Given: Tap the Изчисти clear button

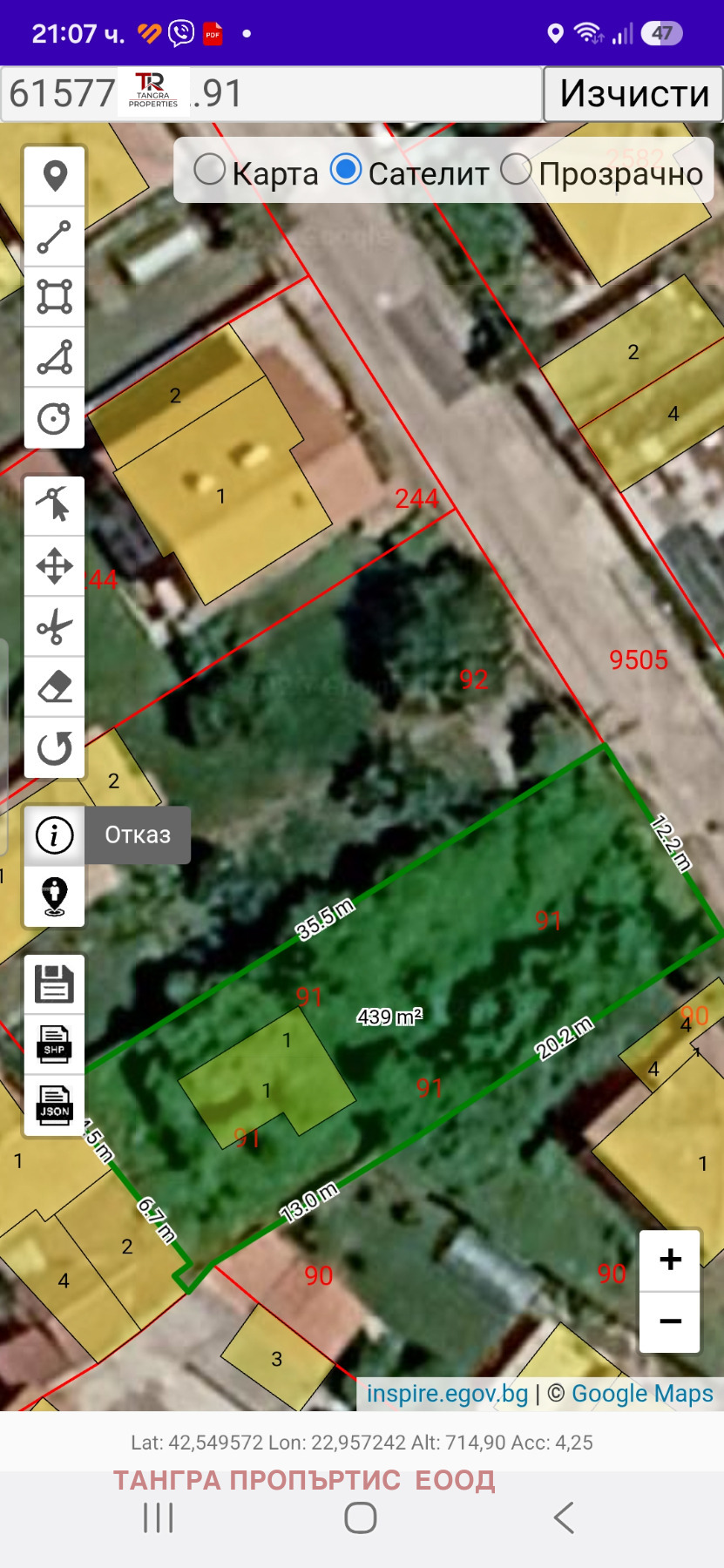Looking at the screenshot, I should 633,93.
